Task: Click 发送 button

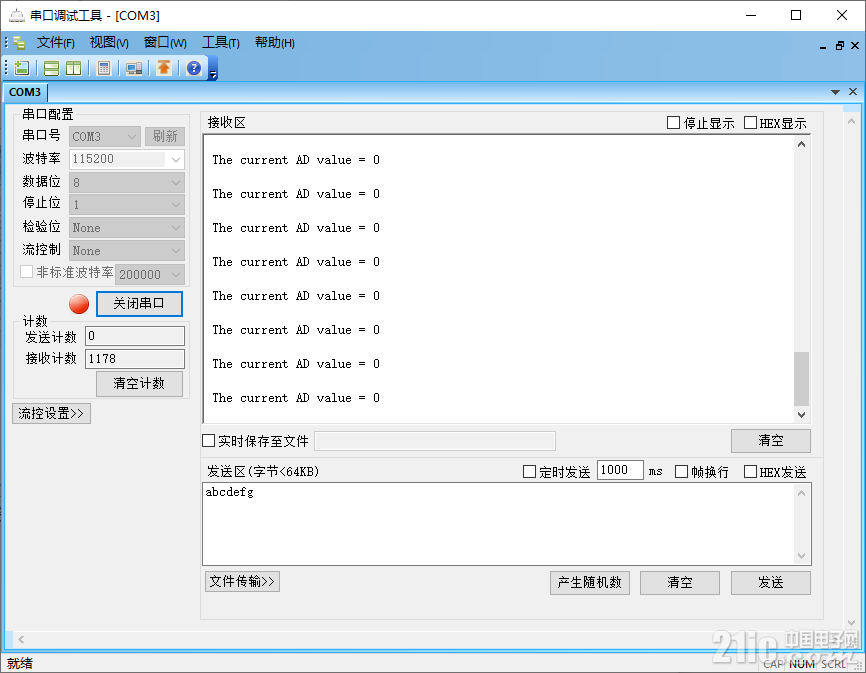Action: (770, 582)
